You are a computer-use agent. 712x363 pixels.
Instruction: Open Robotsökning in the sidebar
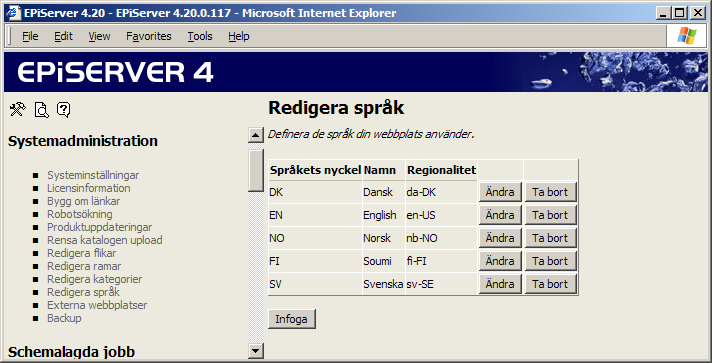pos(79,214)
